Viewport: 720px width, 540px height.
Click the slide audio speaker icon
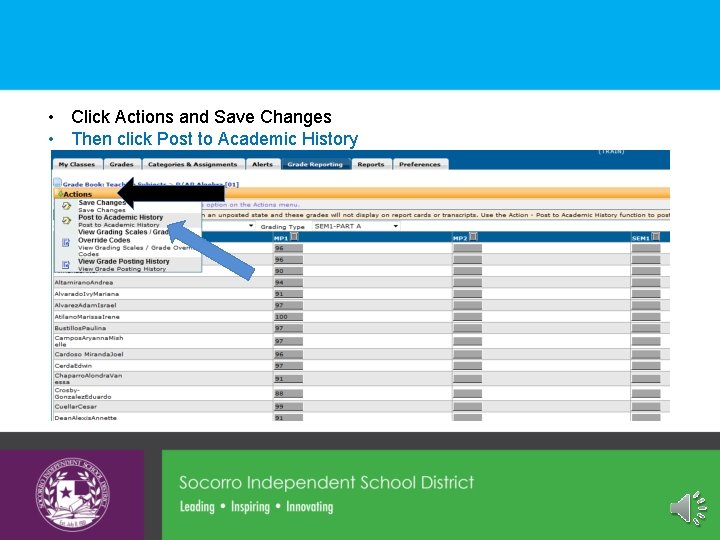(x=688, y=508)
